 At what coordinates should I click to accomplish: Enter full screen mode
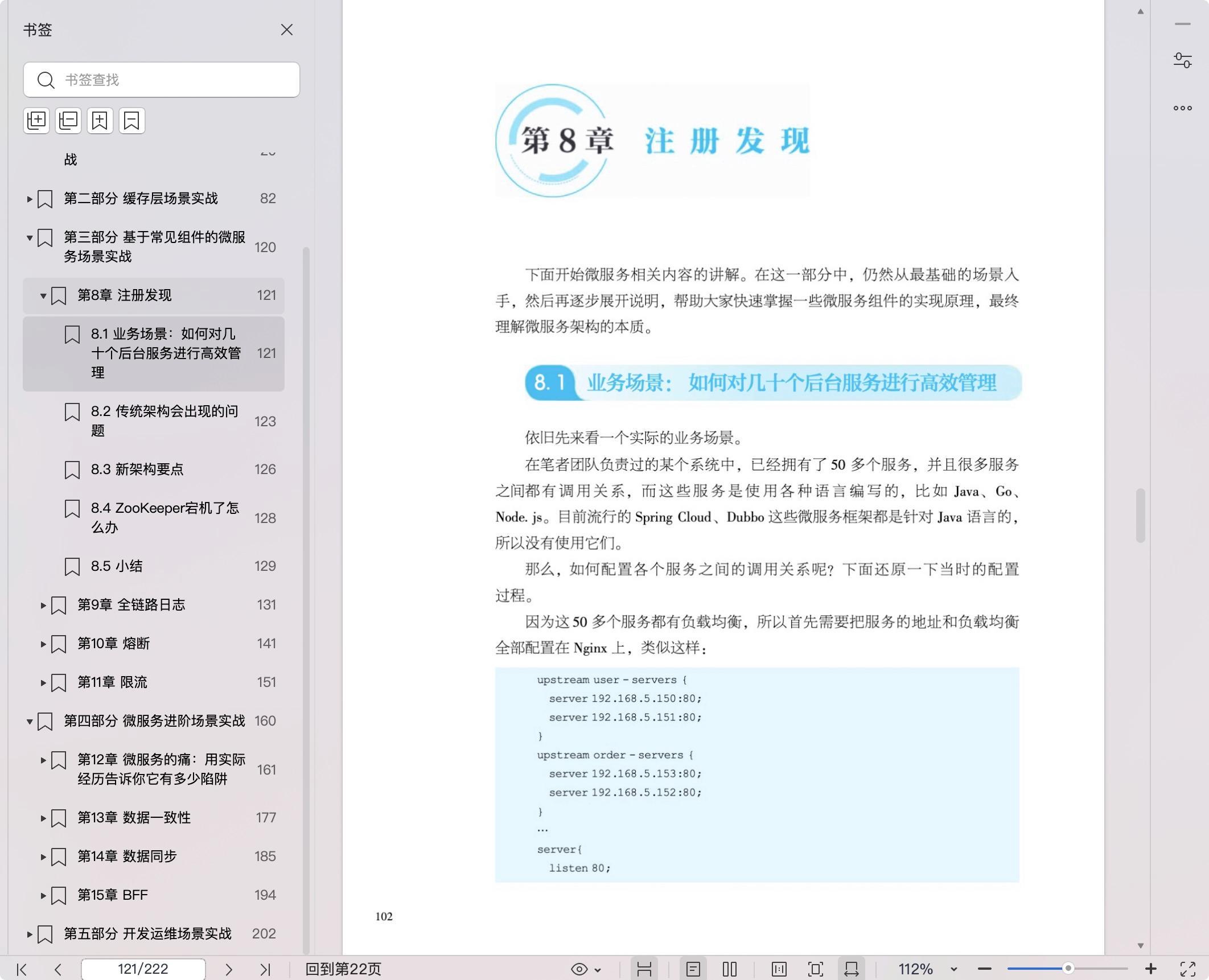1188,969
